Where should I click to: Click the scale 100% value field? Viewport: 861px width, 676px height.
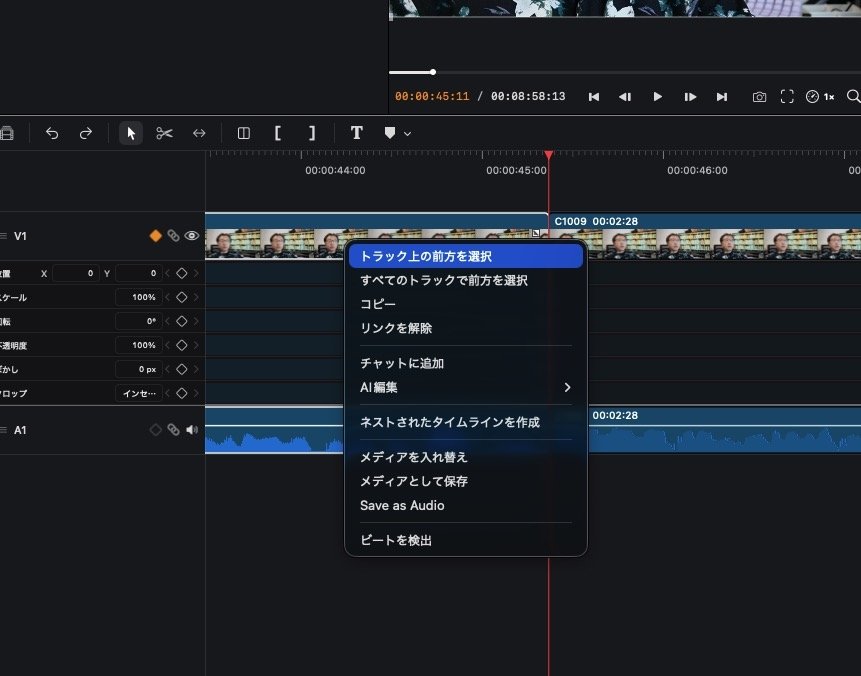click(x=139, y=297)
